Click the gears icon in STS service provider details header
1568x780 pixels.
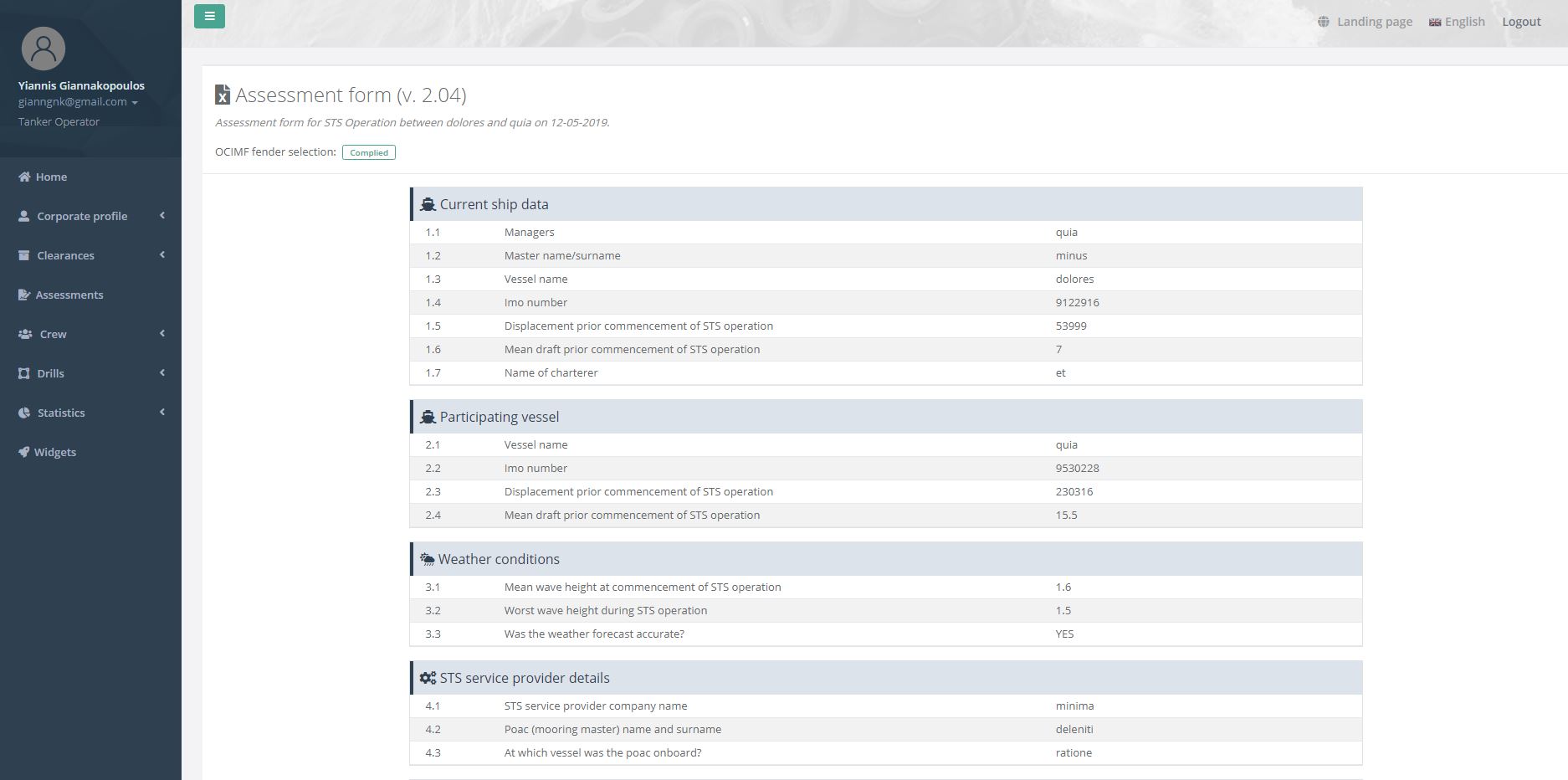point(428,677)
